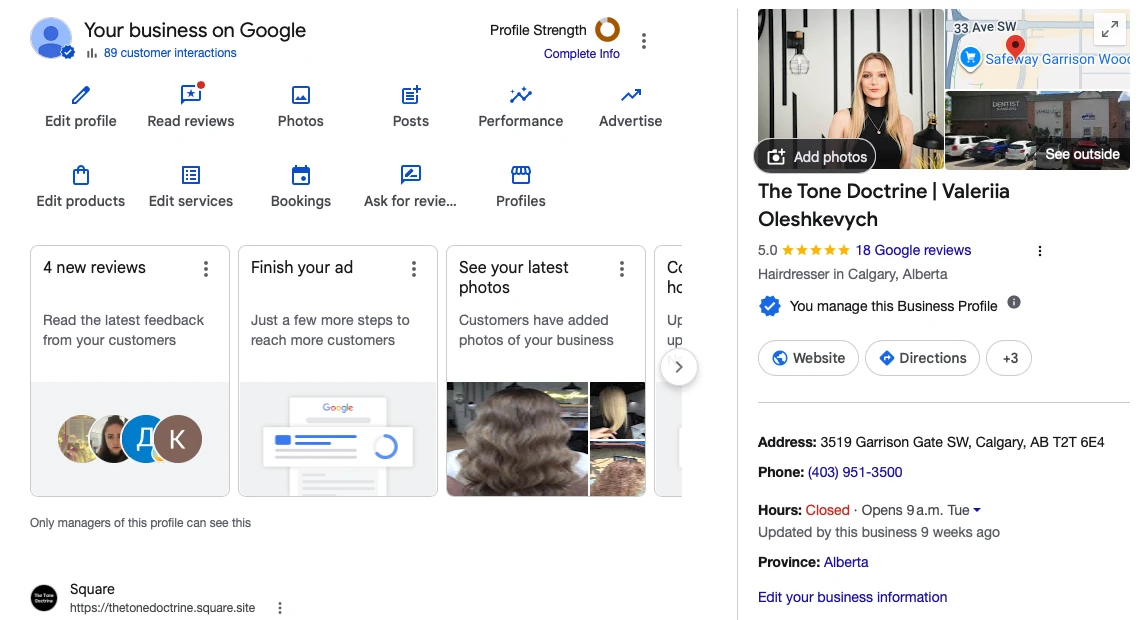Screen dimensions: 1146x620
Task: Open the Profiles storefront icon
Action: [x=520, y=175]
